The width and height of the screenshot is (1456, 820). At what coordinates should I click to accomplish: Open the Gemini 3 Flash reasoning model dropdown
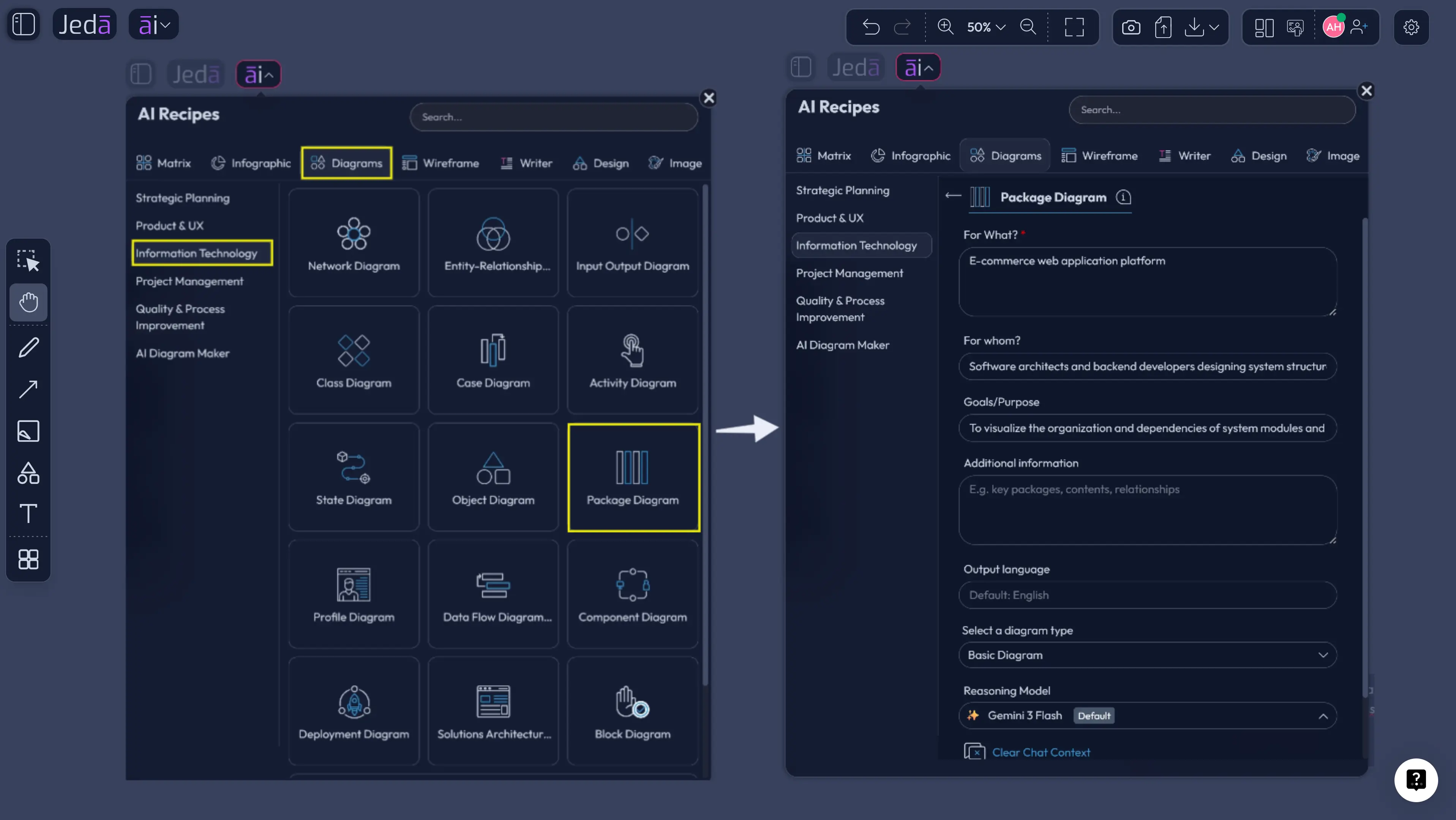click(x=1148, y=716)
